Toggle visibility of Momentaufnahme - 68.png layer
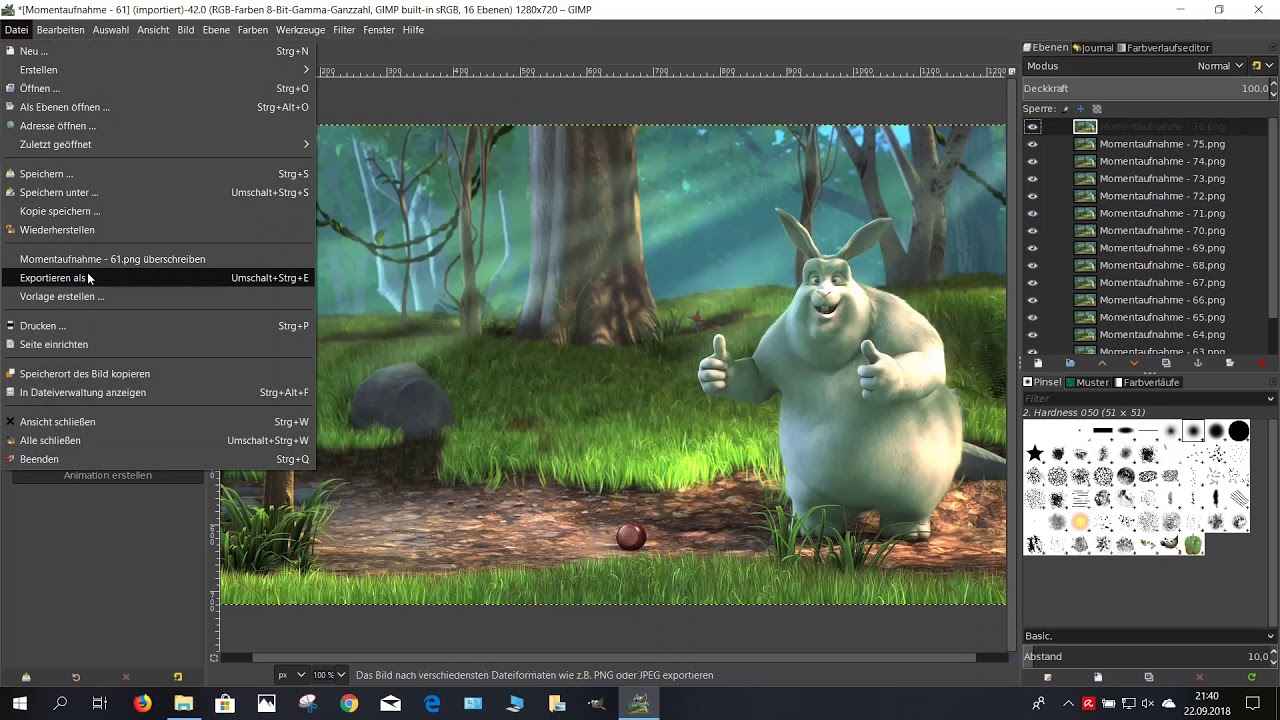The height and width of the screenshot is (720, 1280). [x=1033, y=265]
